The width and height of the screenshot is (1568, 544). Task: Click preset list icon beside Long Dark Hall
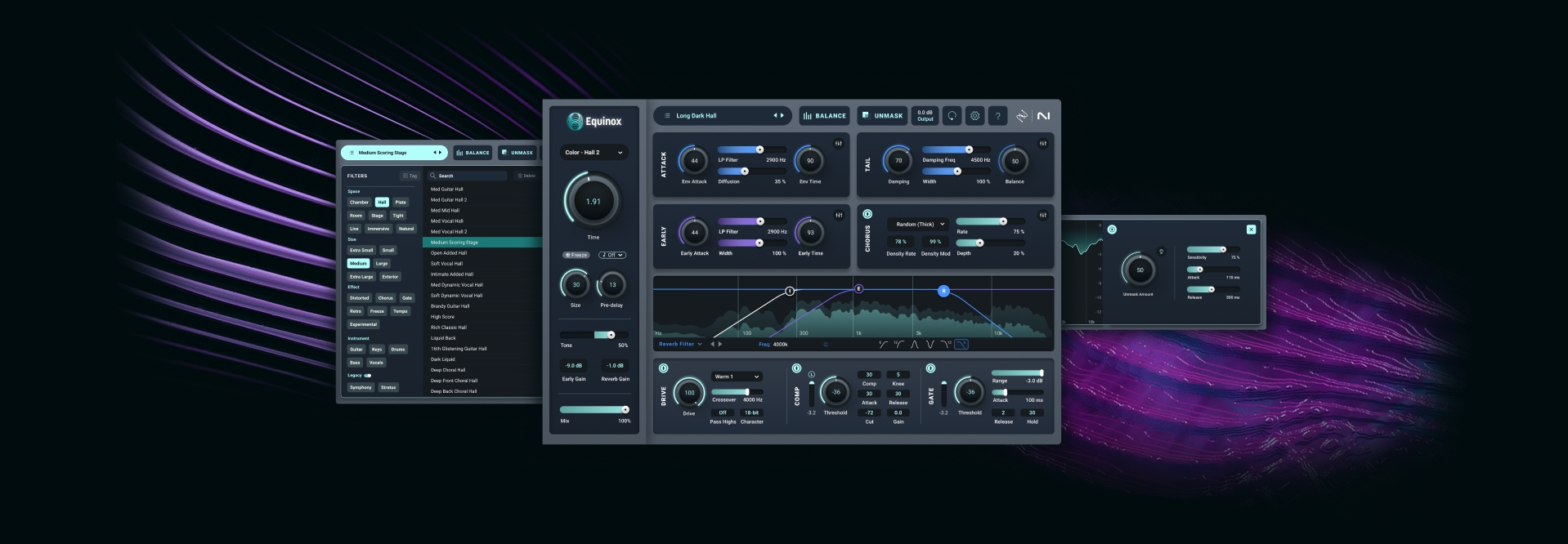coord(667,116)
